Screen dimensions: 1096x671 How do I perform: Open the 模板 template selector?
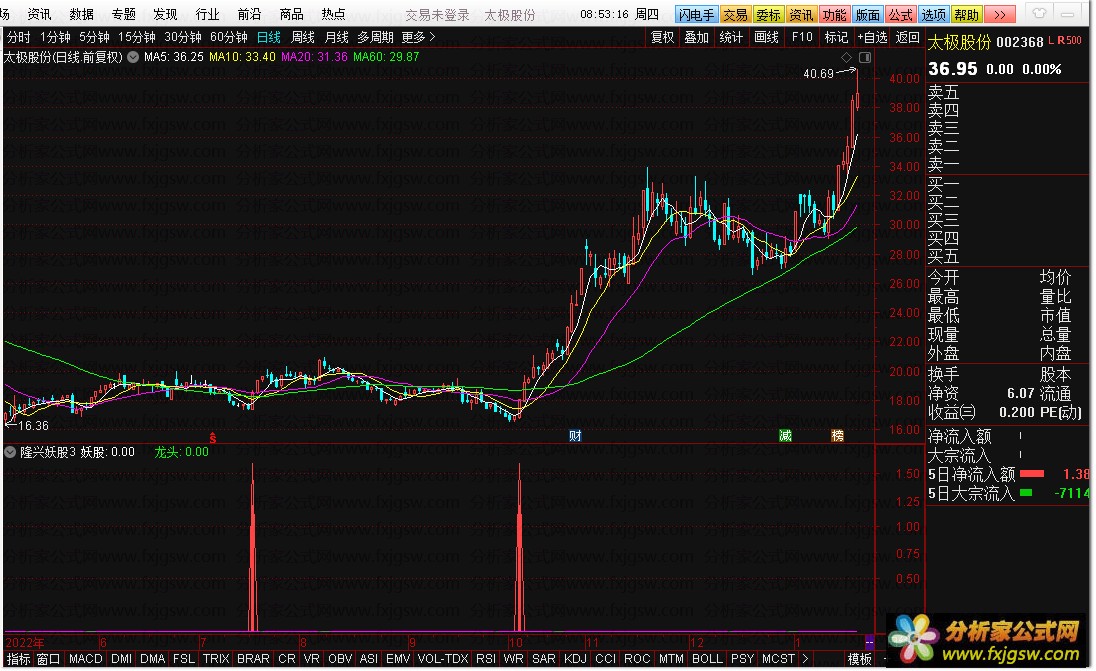point(860,659)
